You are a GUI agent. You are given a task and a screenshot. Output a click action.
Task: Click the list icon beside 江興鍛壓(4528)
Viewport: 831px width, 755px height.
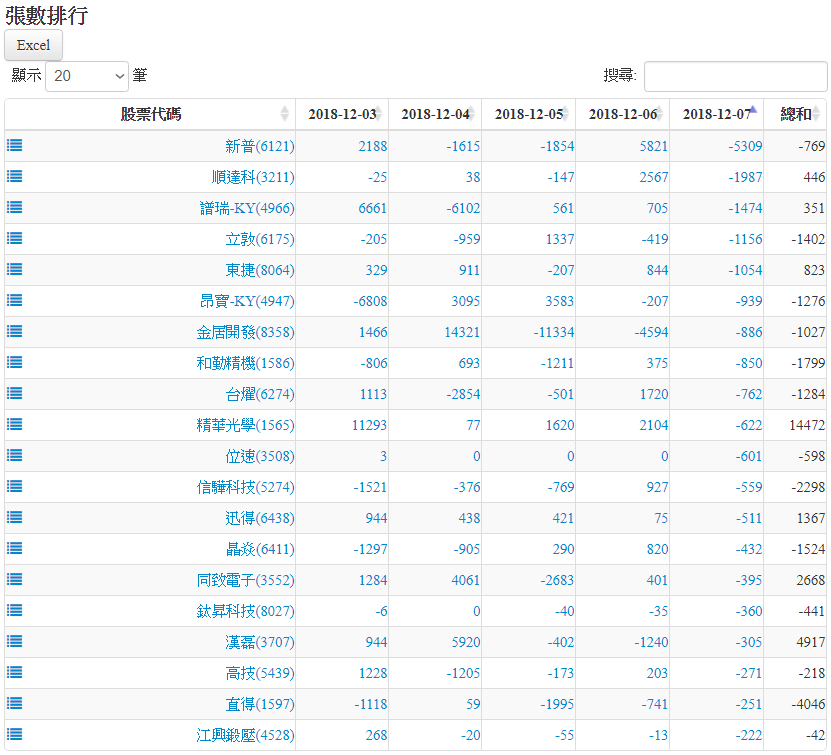point(15,734)
